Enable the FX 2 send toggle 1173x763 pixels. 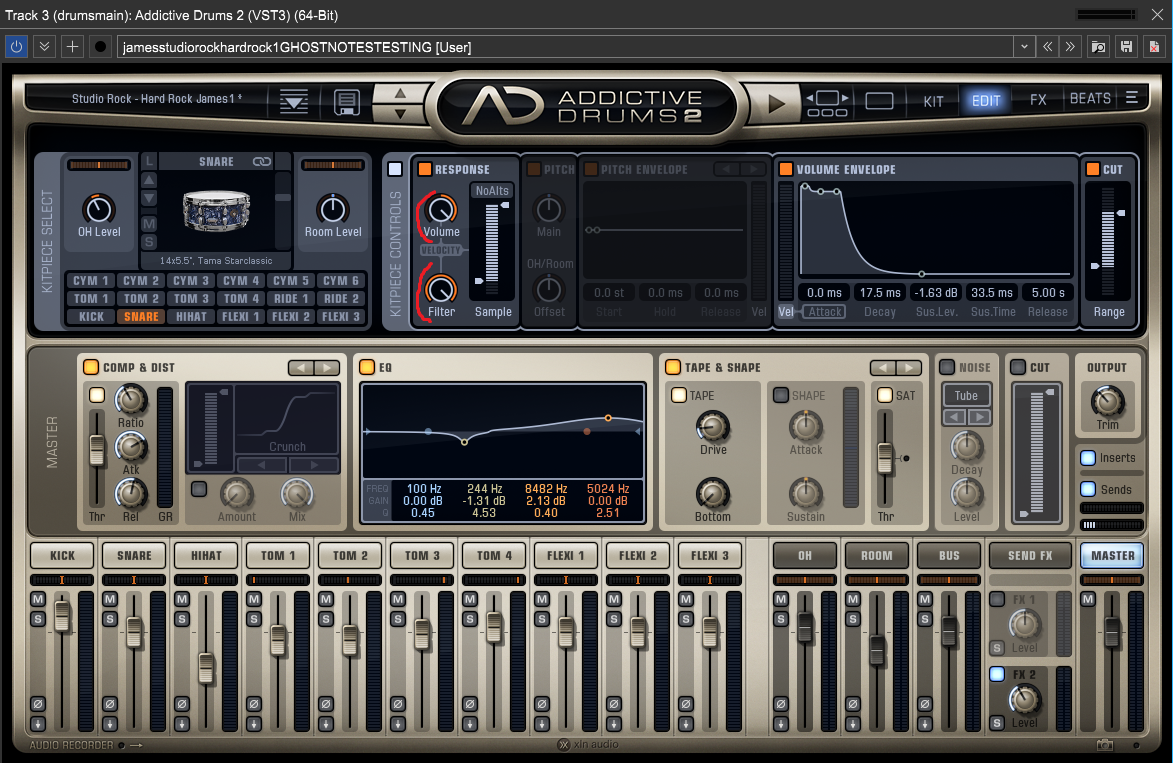click(996, 674)
